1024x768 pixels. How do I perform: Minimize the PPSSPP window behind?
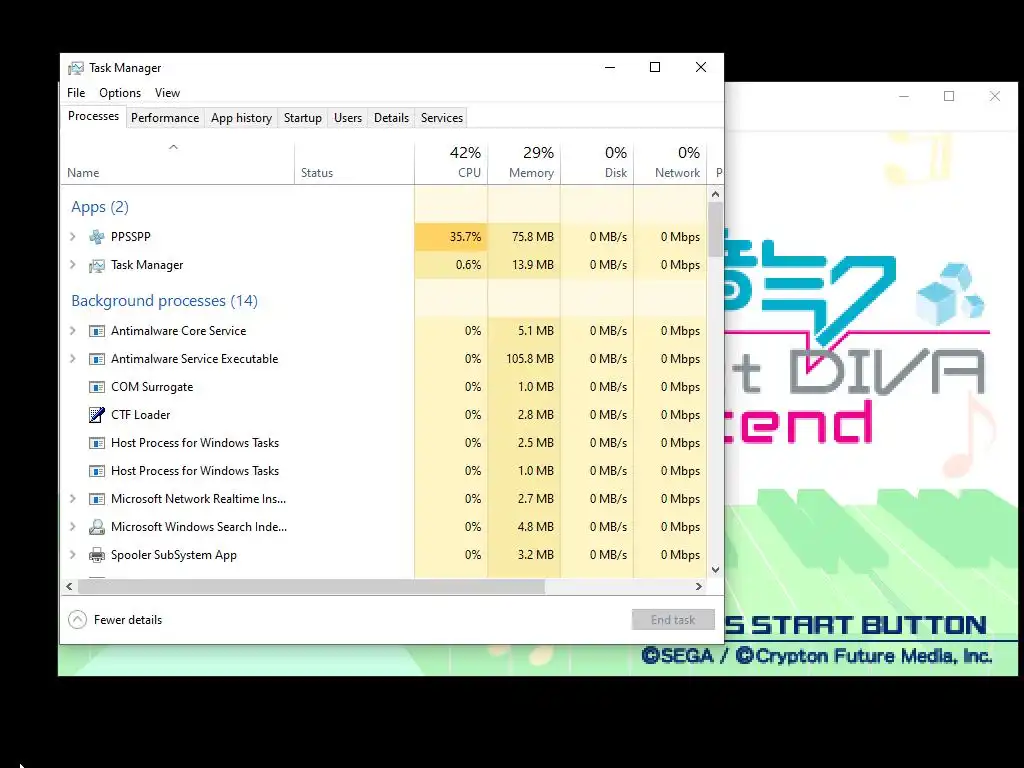904,96
